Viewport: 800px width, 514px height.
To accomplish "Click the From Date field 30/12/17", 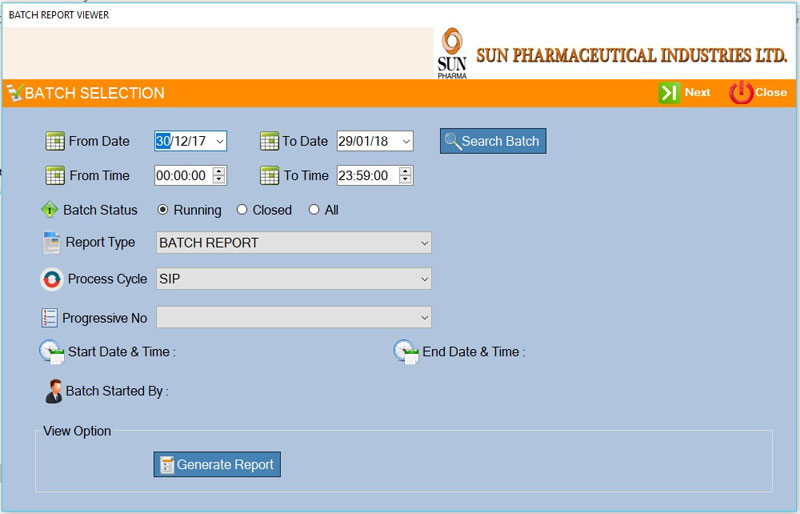I will 190,141.
